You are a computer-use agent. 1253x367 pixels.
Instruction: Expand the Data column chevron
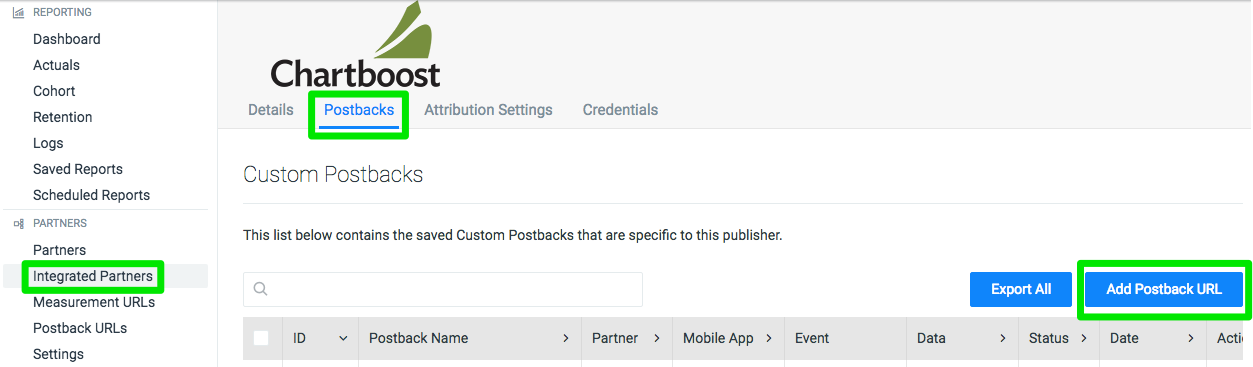pyautogui.click(x=1003, y=339)
